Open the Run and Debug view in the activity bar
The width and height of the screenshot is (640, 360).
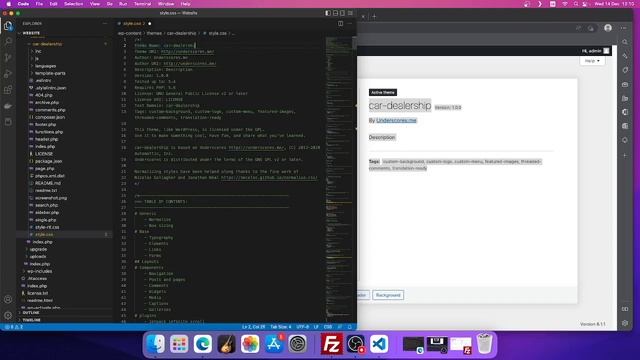[x=8, y=73]
